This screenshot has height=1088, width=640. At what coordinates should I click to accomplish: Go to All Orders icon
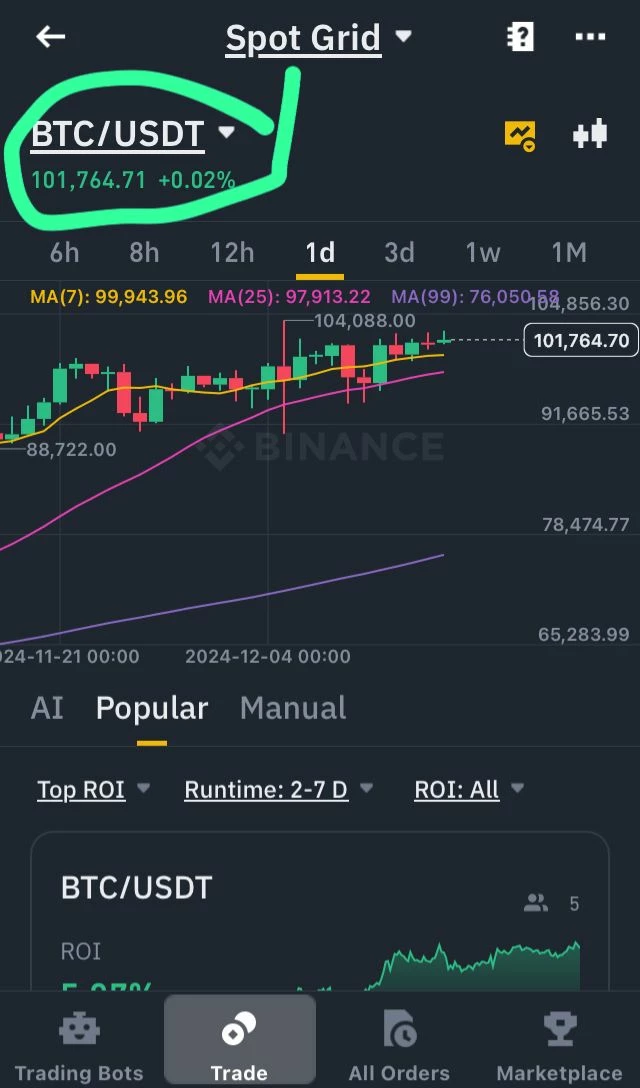(399, 1030)
